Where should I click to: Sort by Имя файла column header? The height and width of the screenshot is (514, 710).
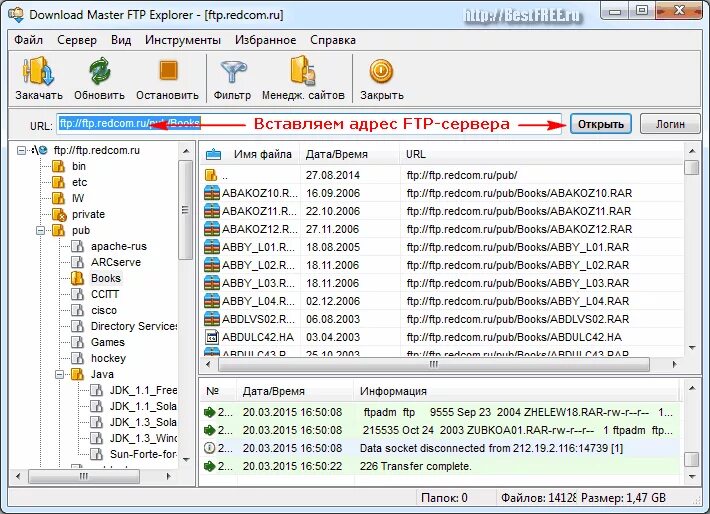pyautogui.click(x=250, y=154)
